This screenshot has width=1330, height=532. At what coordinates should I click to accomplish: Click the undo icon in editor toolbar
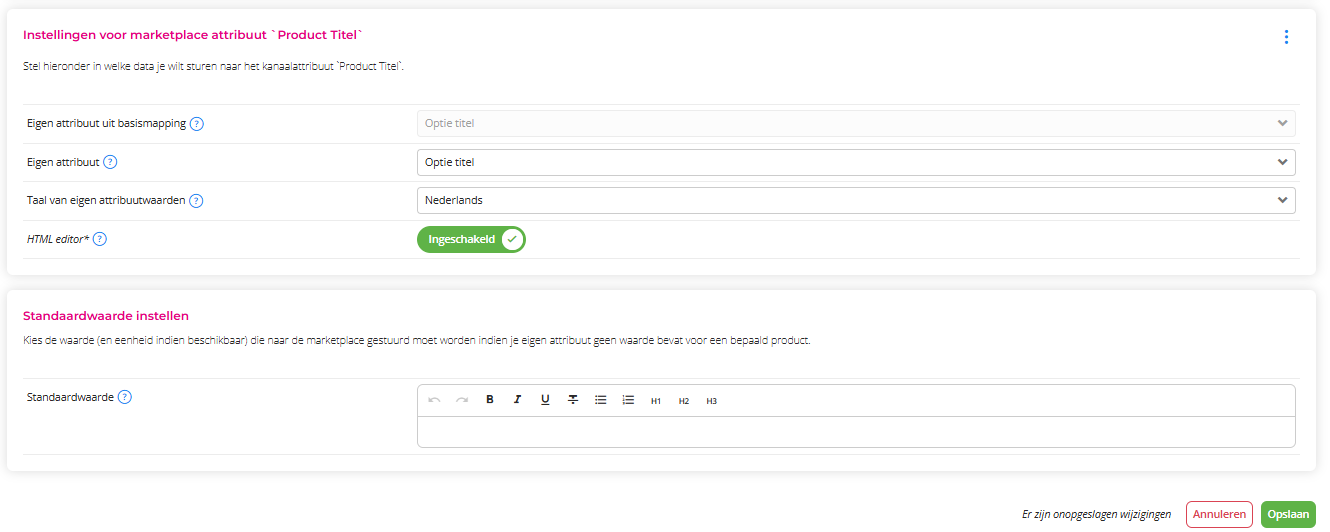(434, 400)
